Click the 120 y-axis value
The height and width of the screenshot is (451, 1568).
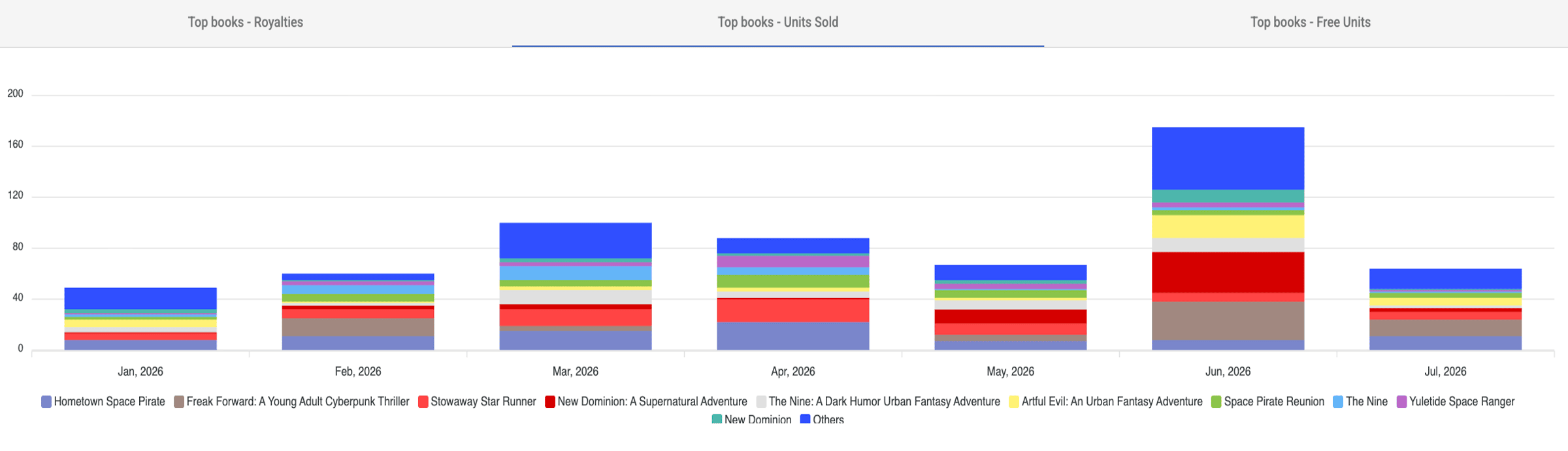coord(15,195)
